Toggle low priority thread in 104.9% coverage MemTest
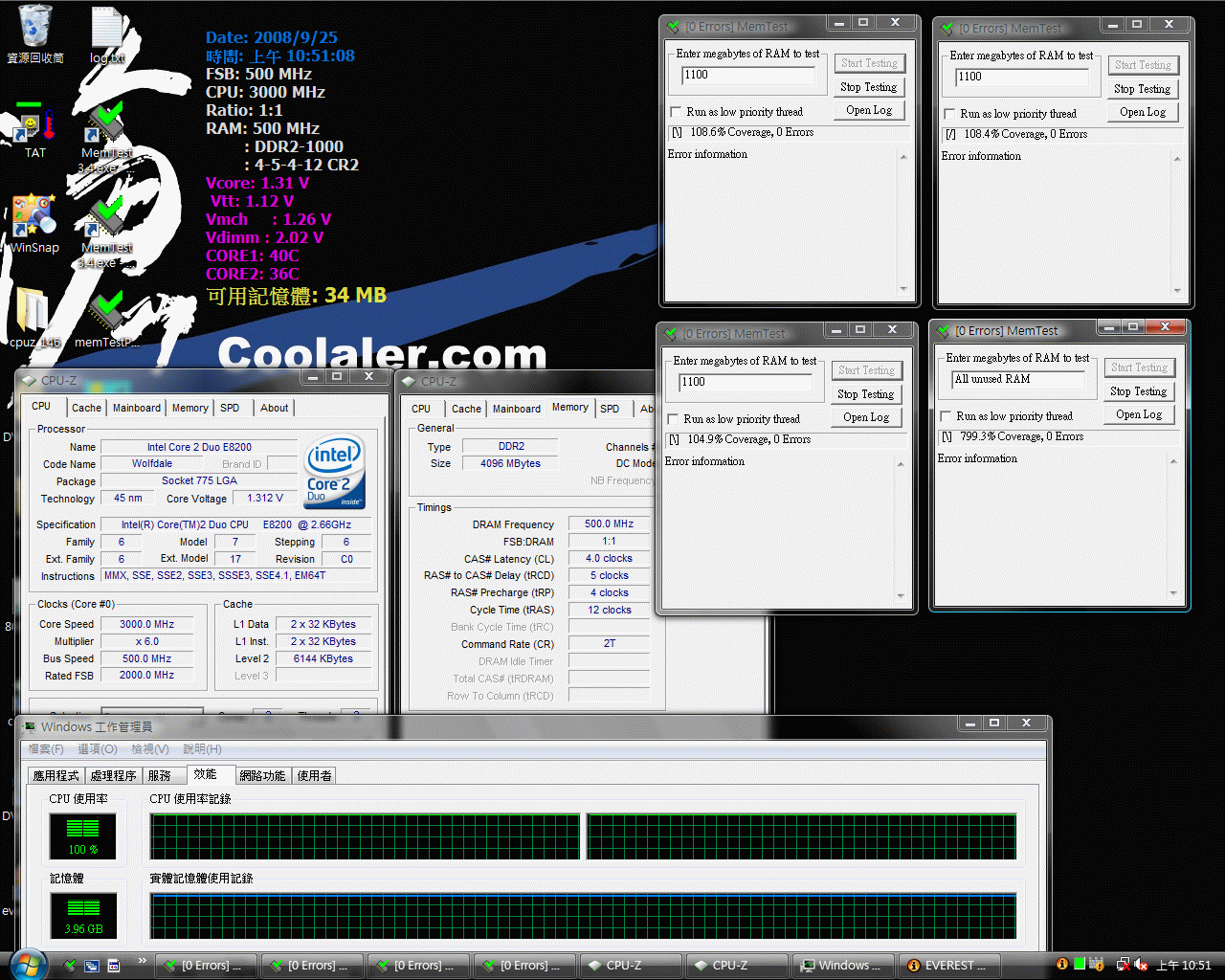This screenshot has height=980, width=1225. coord(673,419)
